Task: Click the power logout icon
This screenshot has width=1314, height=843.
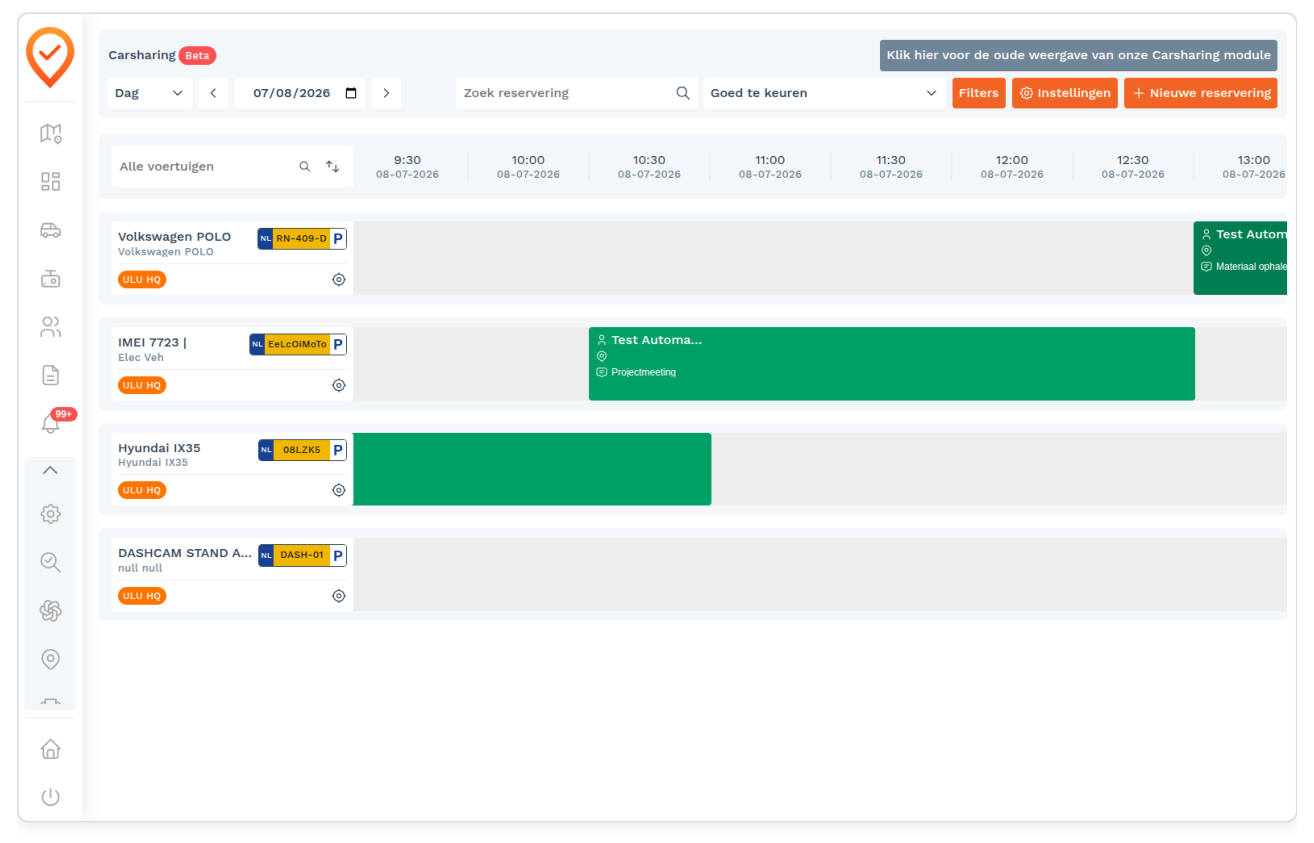Action: tap(50, 797)
